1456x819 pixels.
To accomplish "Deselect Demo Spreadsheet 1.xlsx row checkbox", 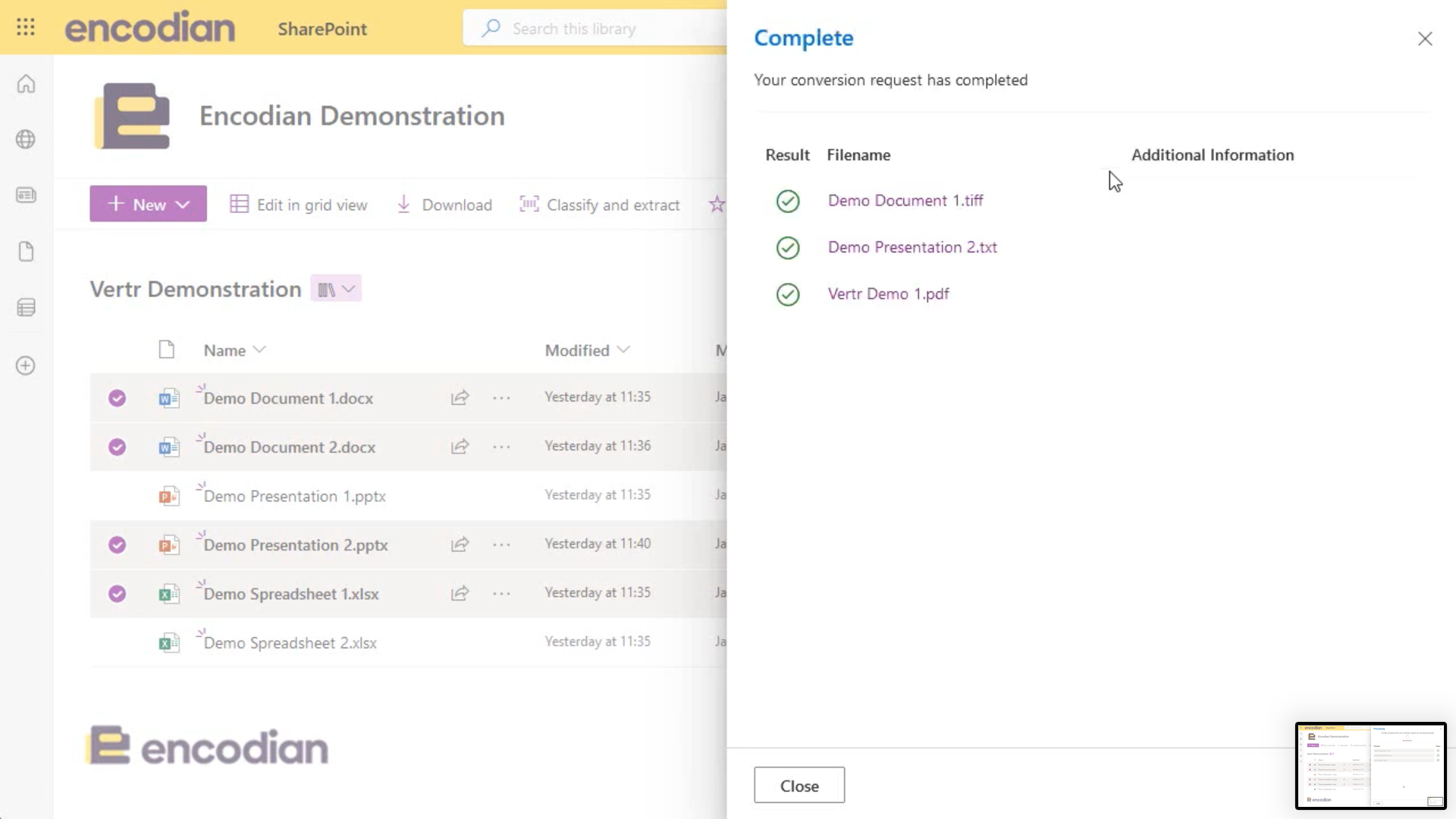I will click(x=117, y=593).
